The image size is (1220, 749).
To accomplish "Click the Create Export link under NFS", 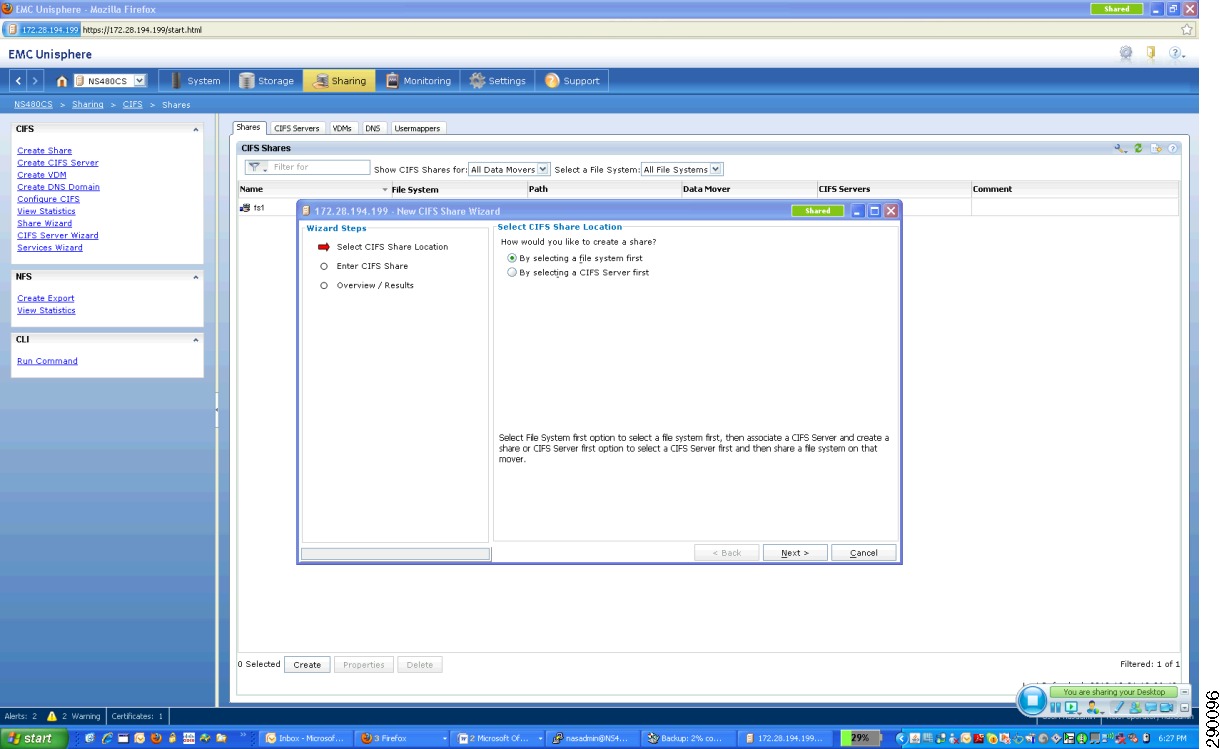I will (x=46, y=299).
